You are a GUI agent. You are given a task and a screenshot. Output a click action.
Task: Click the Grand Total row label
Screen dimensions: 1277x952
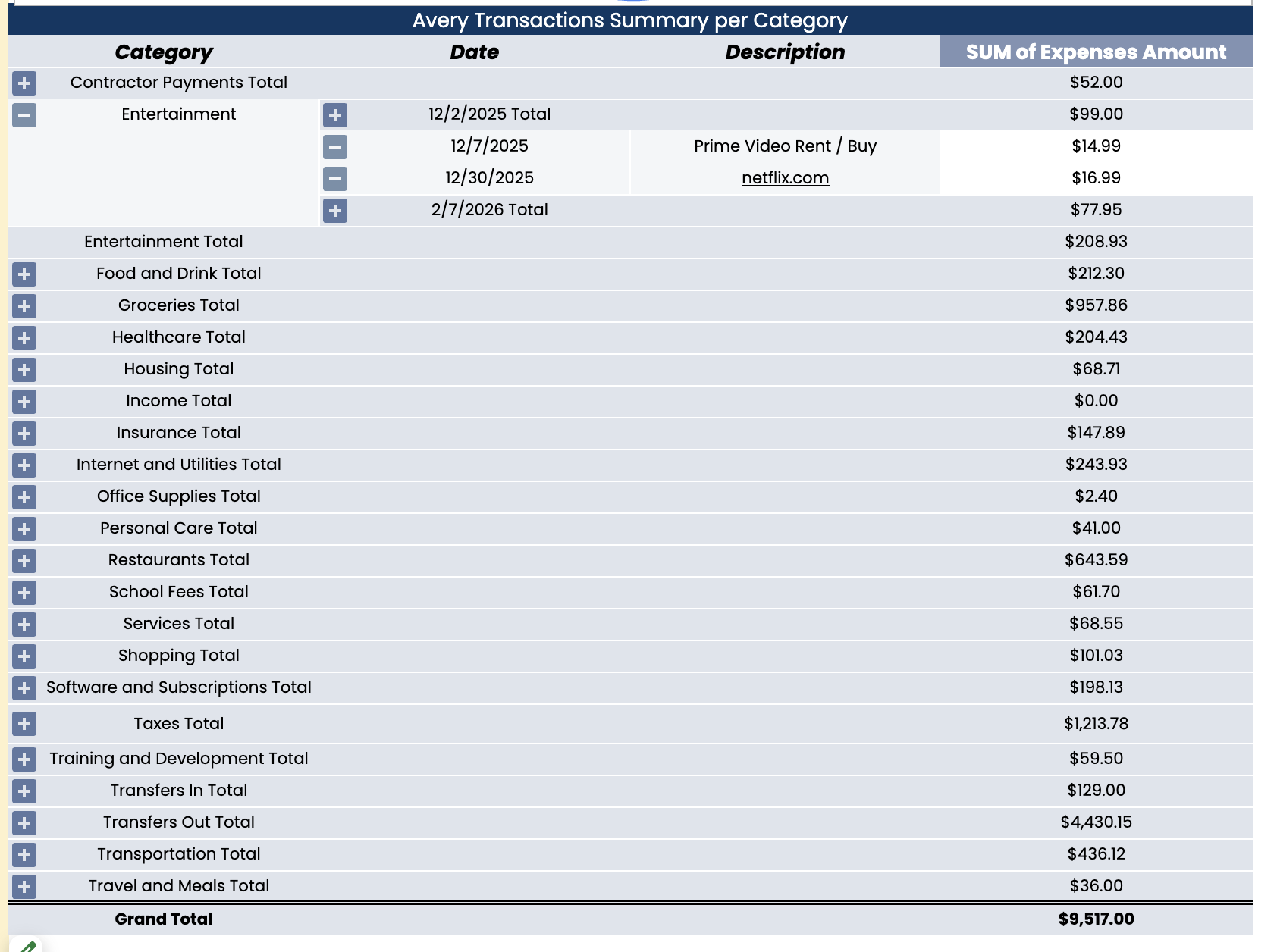coord(164,919)
